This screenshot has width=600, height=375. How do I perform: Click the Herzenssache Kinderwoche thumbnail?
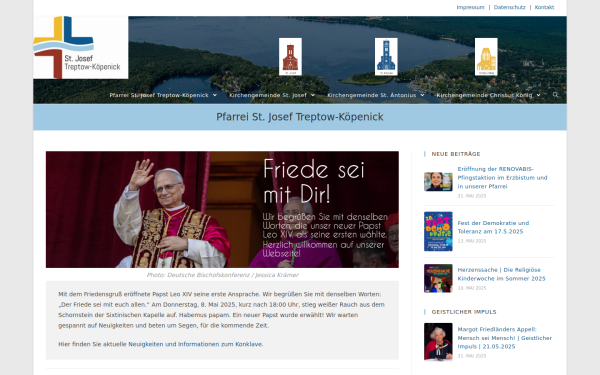pos(438,278)
